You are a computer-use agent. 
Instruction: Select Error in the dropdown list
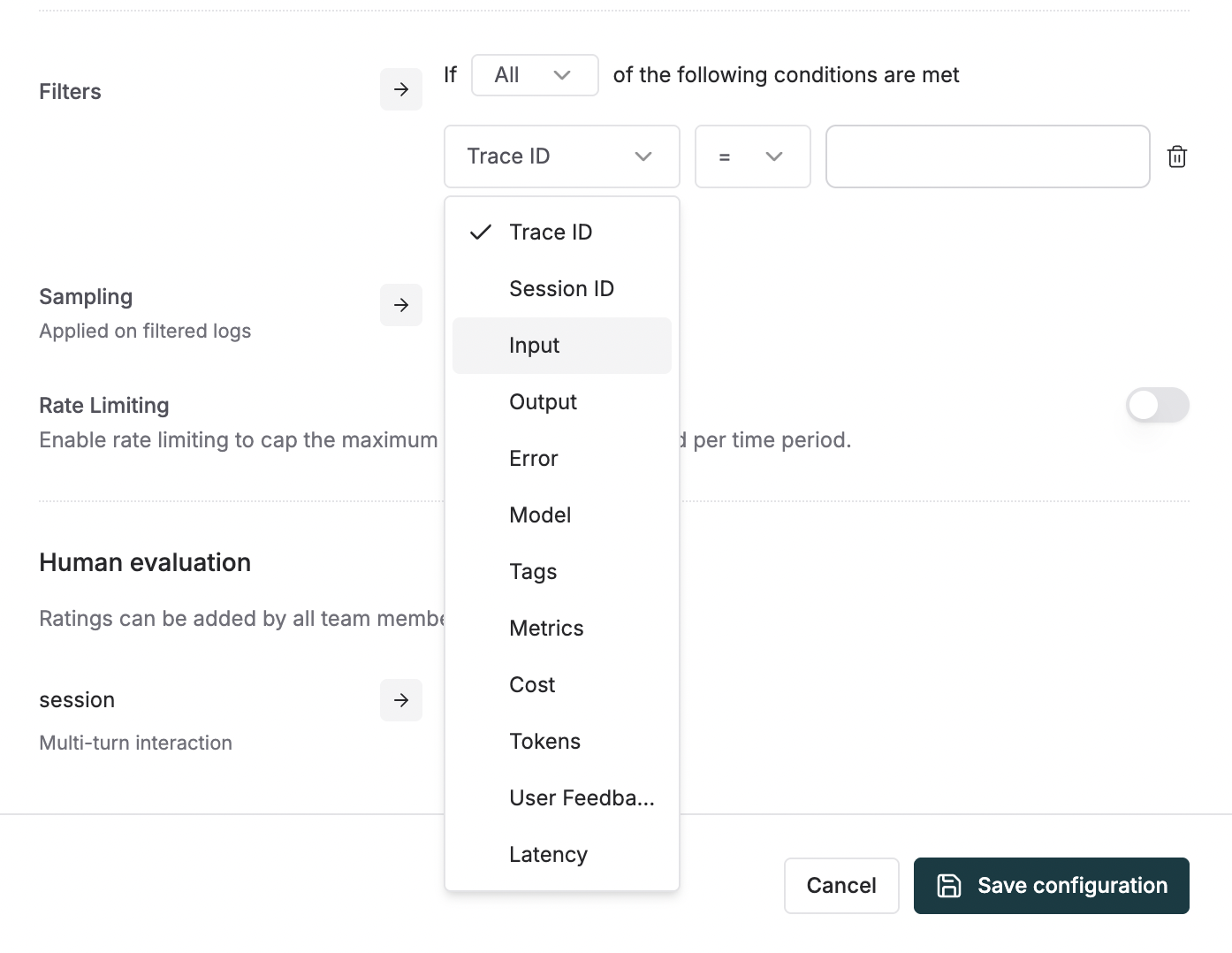(533, 458)
